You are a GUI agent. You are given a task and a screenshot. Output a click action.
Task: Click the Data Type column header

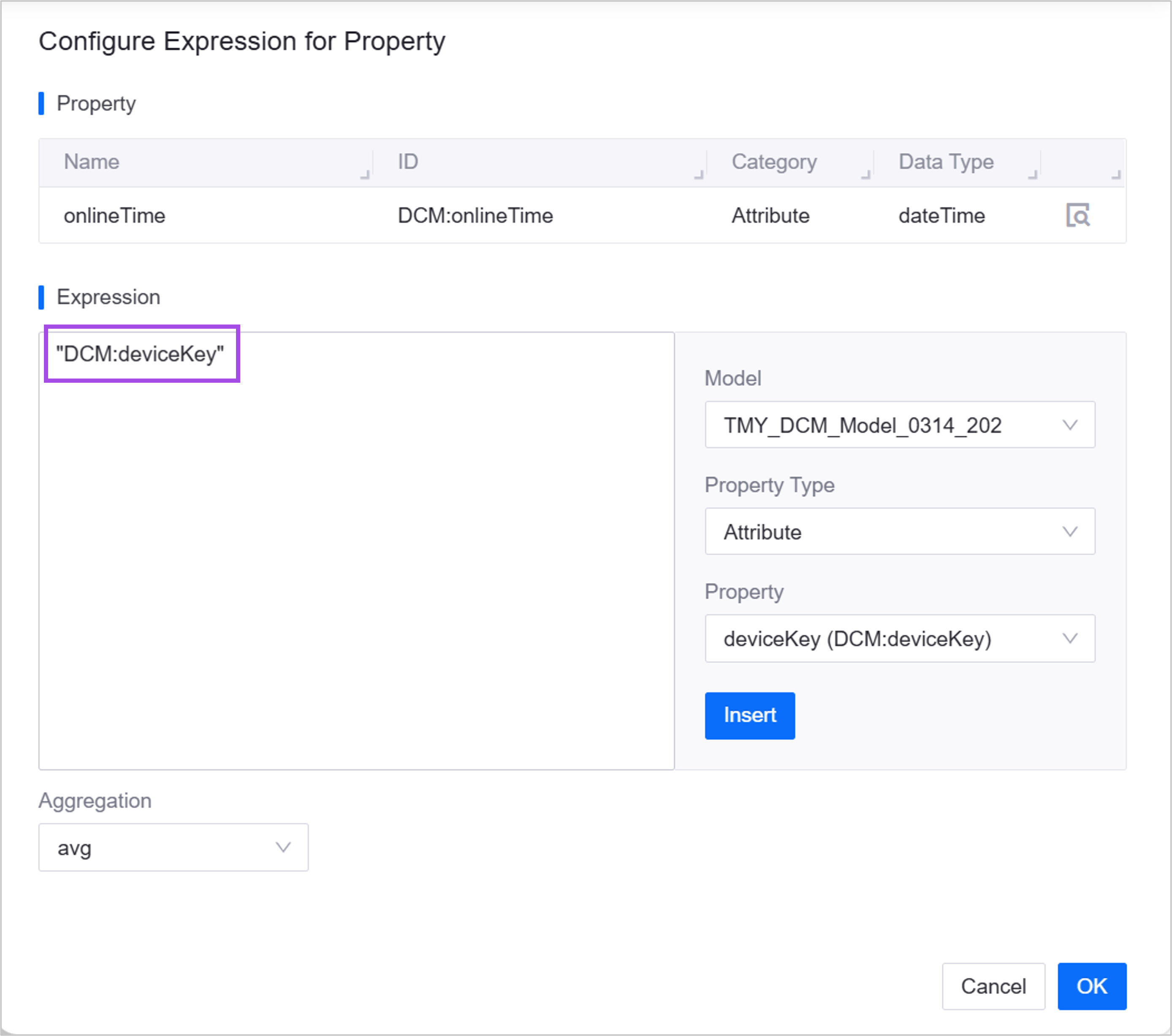946,162
